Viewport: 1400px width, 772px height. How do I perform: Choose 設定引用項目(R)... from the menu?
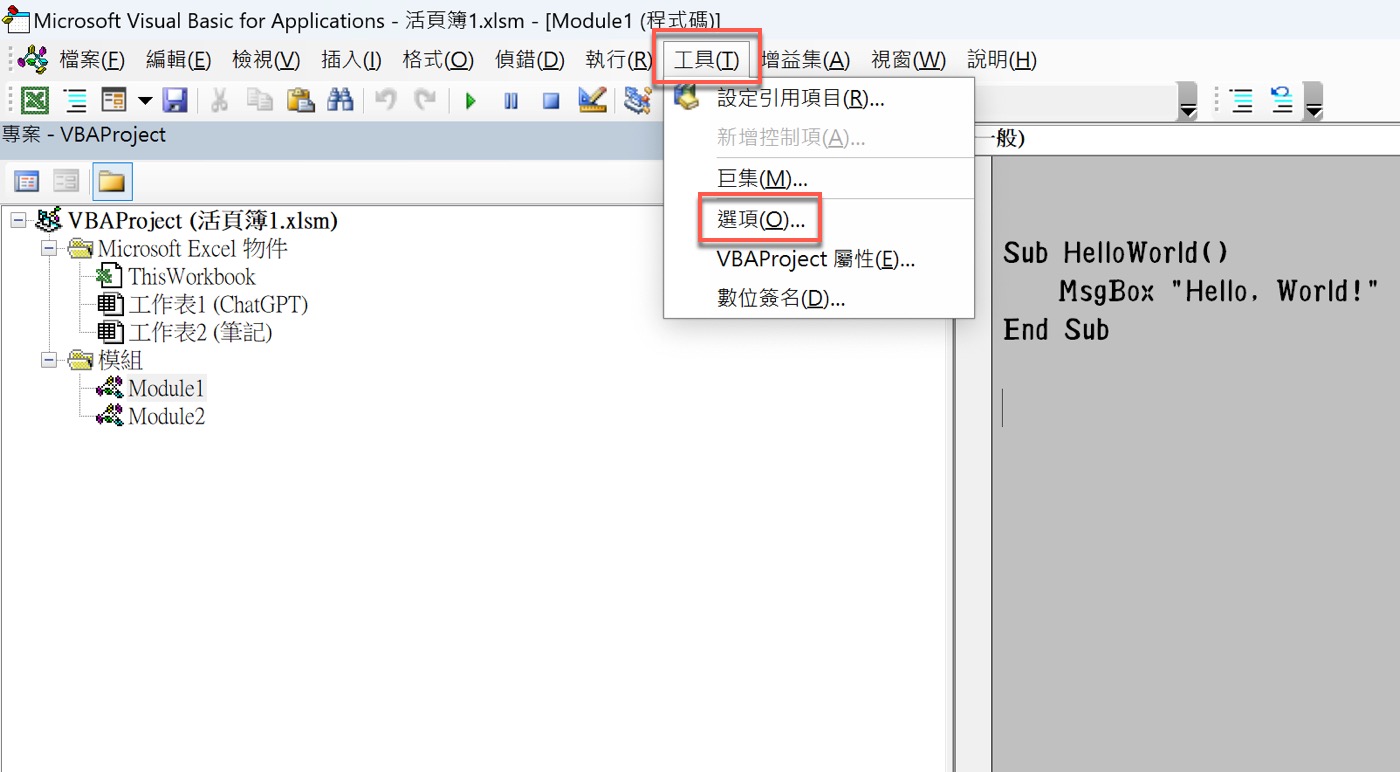[x=819, y=98]
